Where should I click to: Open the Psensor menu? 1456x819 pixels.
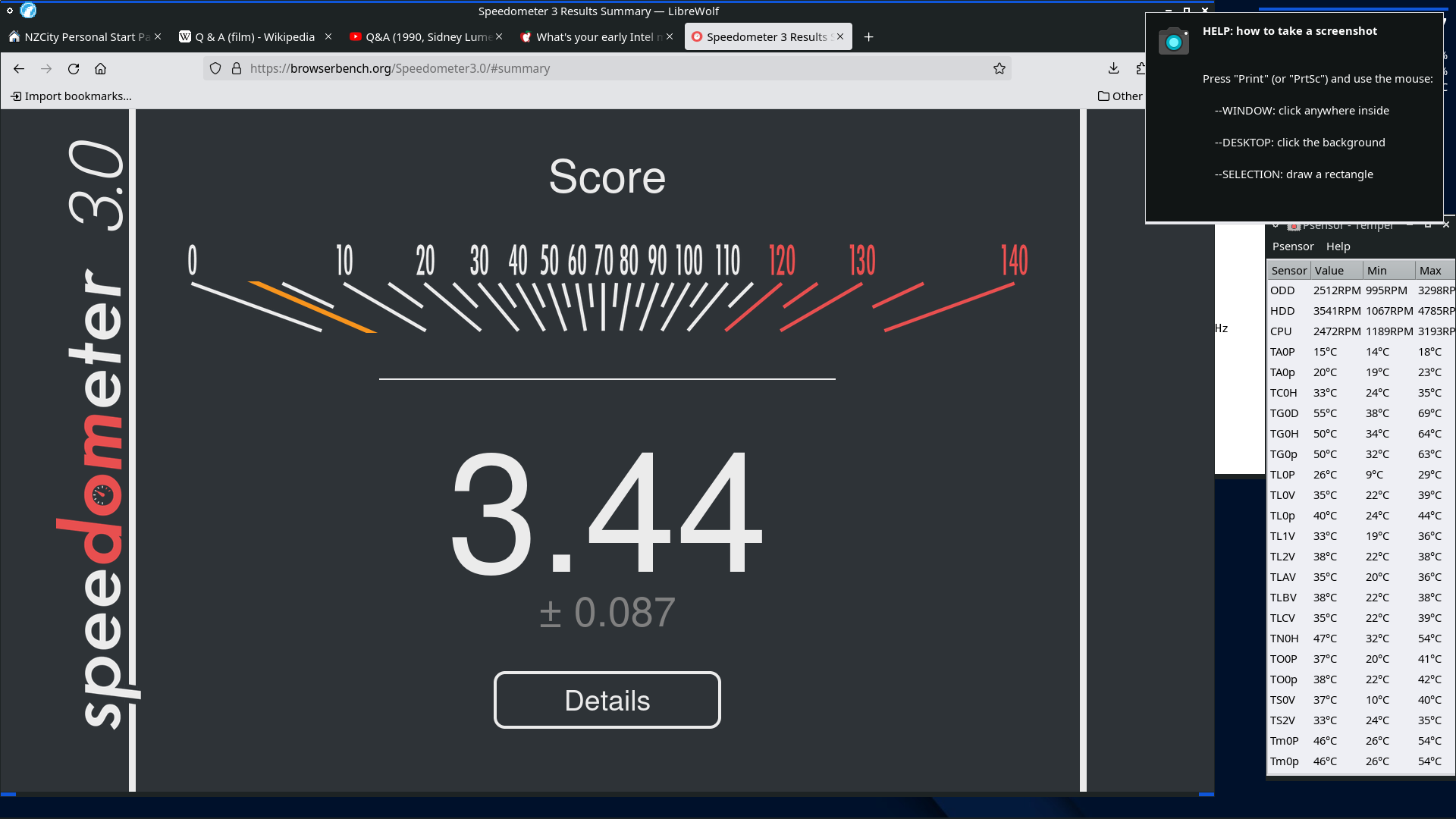(1292, 246)
